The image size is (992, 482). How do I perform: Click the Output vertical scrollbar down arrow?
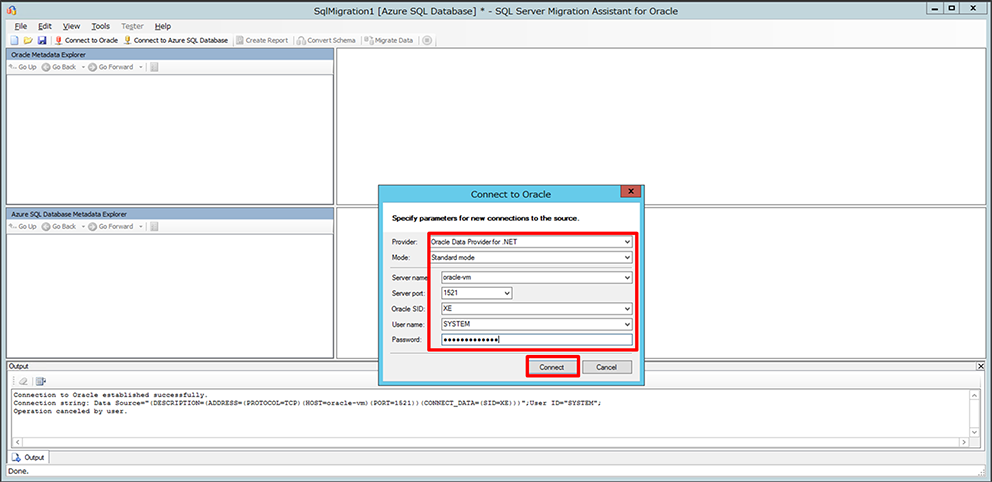[x=975, y=432]
